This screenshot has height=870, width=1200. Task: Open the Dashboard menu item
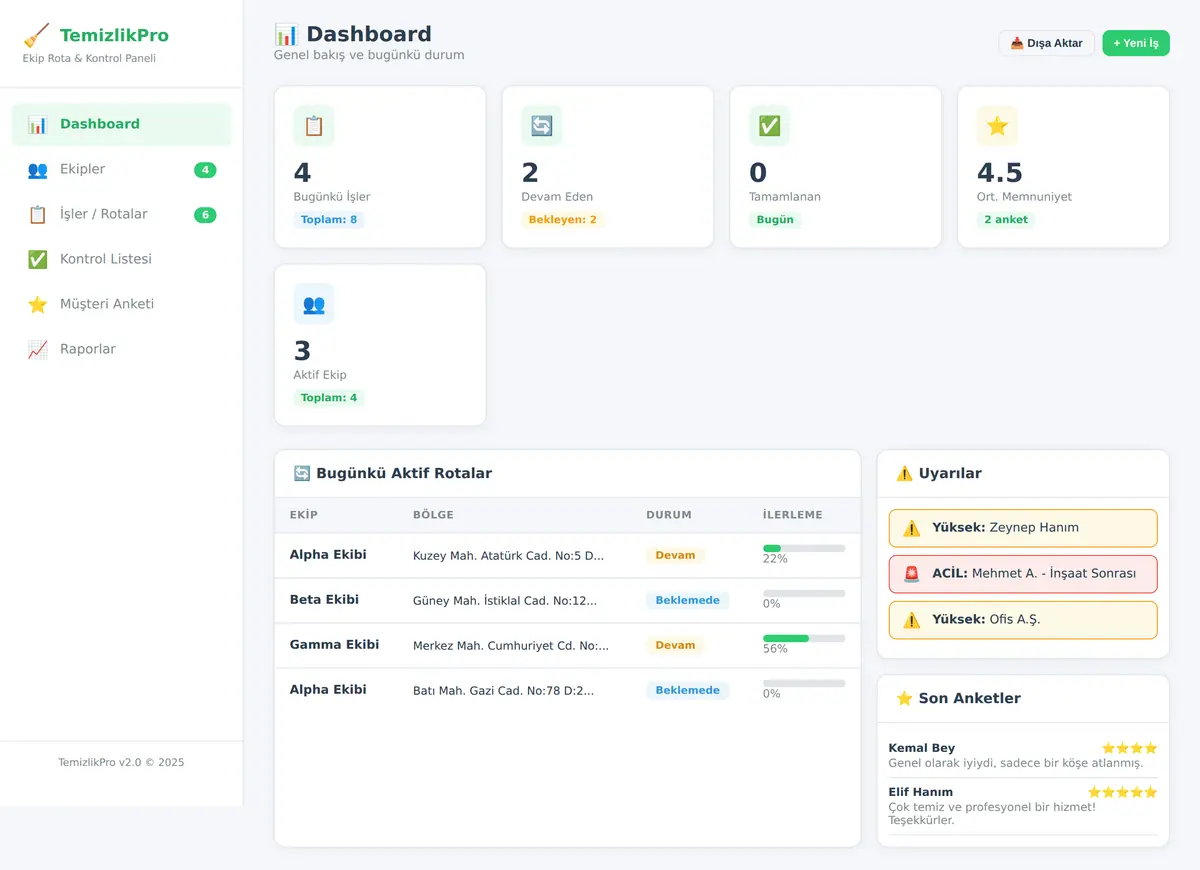pos(122,125)
